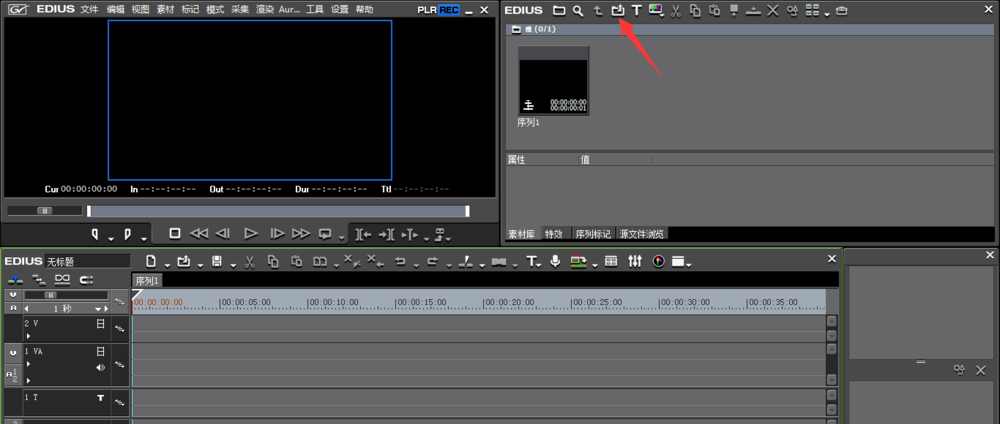The width and height of the screenshot is (1000, 424).
Task: Click the Cut scissors icon in timeline toolbar
Action: pos(248,261)
